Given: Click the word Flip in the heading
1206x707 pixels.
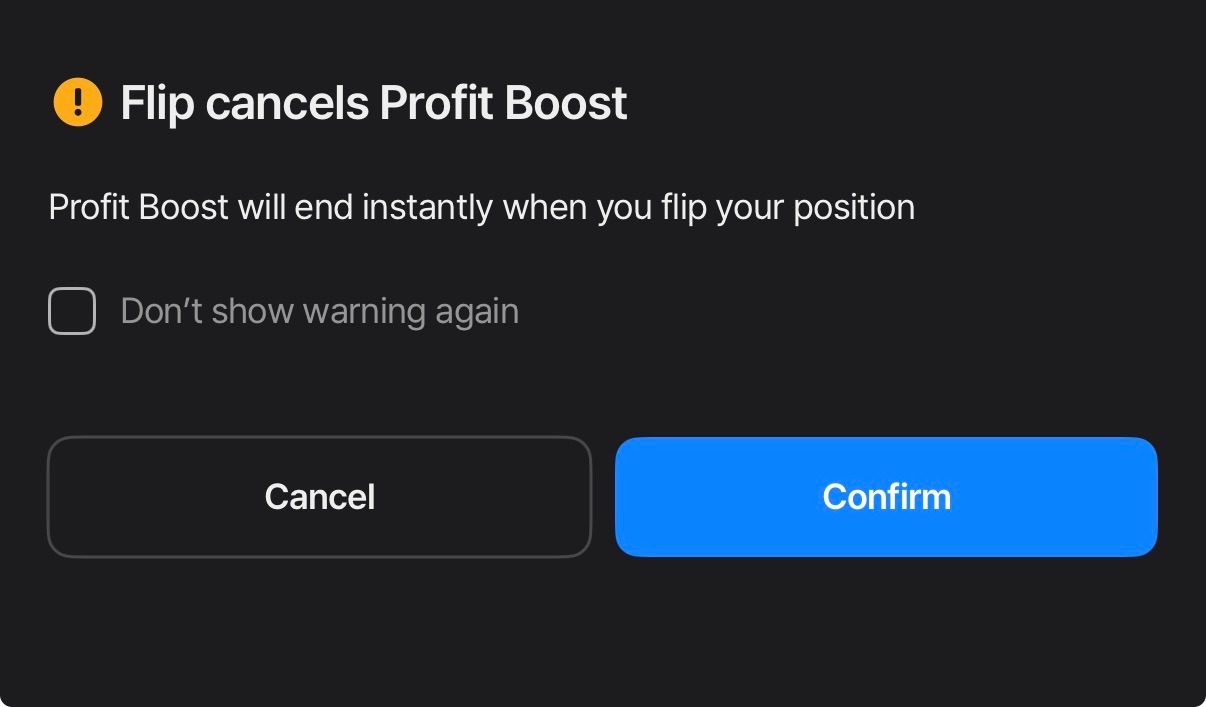Looking at the screenshot, I should pyautogui.click(x=157, y=104).
